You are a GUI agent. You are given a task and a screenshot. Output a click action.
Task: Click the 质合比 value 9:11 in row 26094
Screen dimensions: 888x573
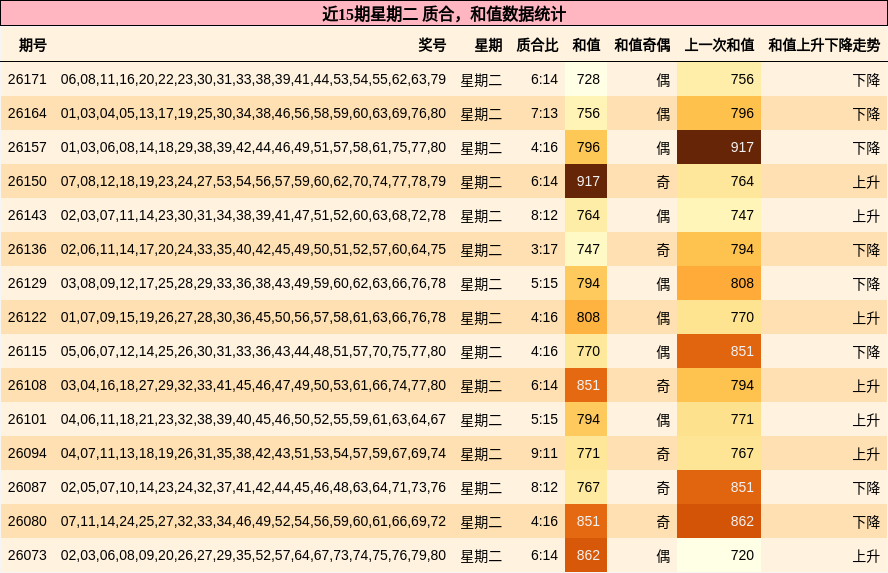click(544, 453)
